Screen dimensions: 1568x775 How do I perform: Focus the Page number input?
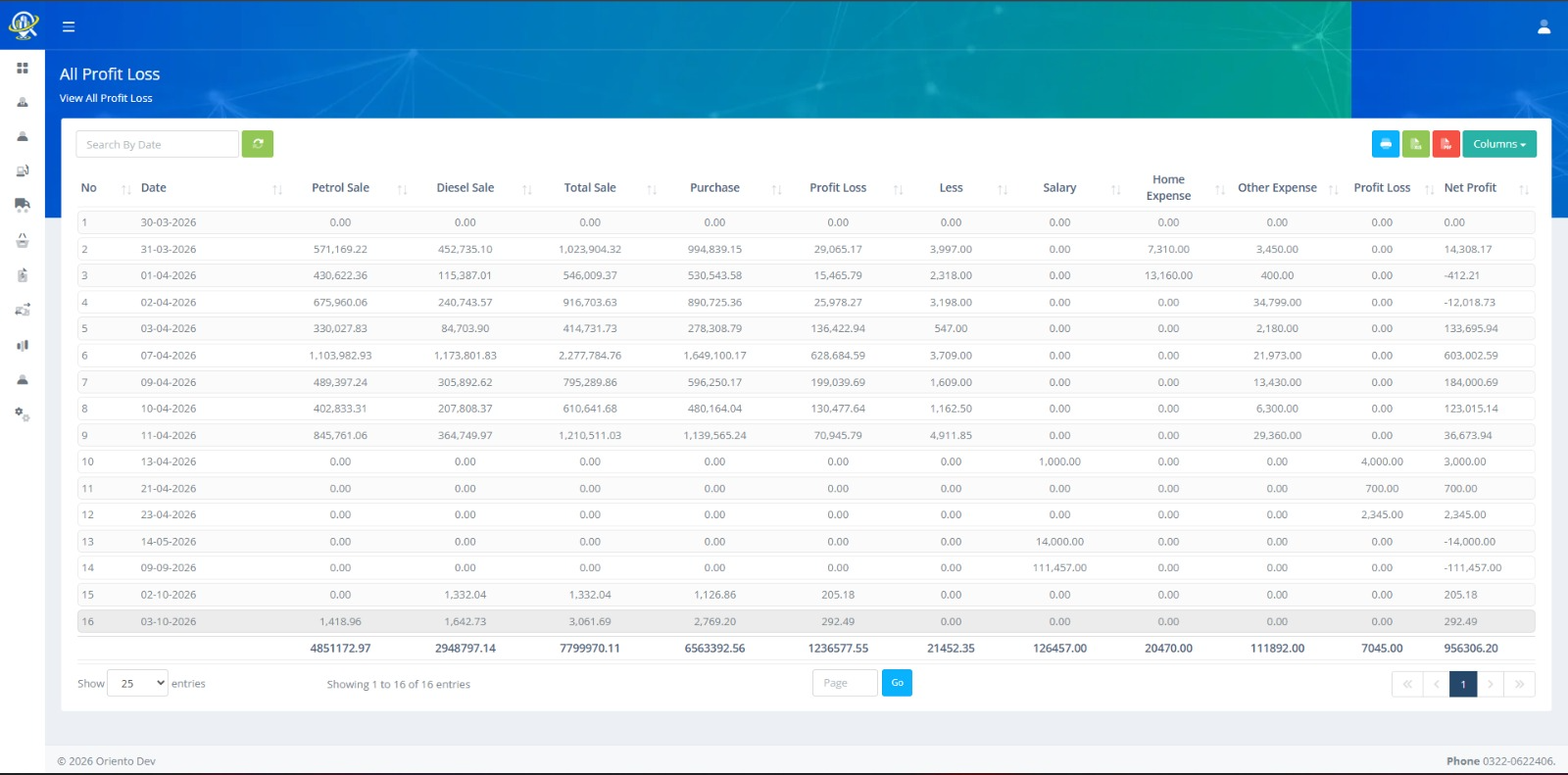[x=845, y=683]
